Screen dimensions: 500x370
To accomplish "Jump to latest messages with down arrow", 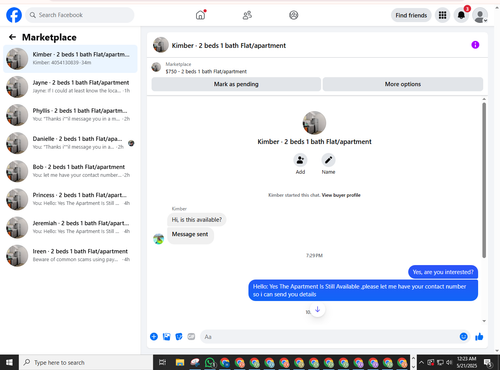I will tap(318, 309).
